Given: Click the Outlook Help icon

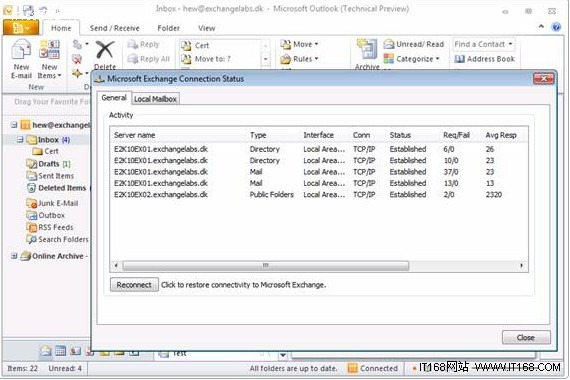Looking at the screenshot, I should point(556,27).
